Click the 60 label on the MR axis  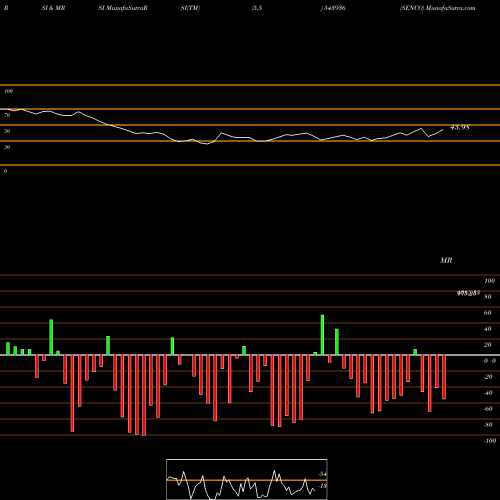[x=487, y=313]
